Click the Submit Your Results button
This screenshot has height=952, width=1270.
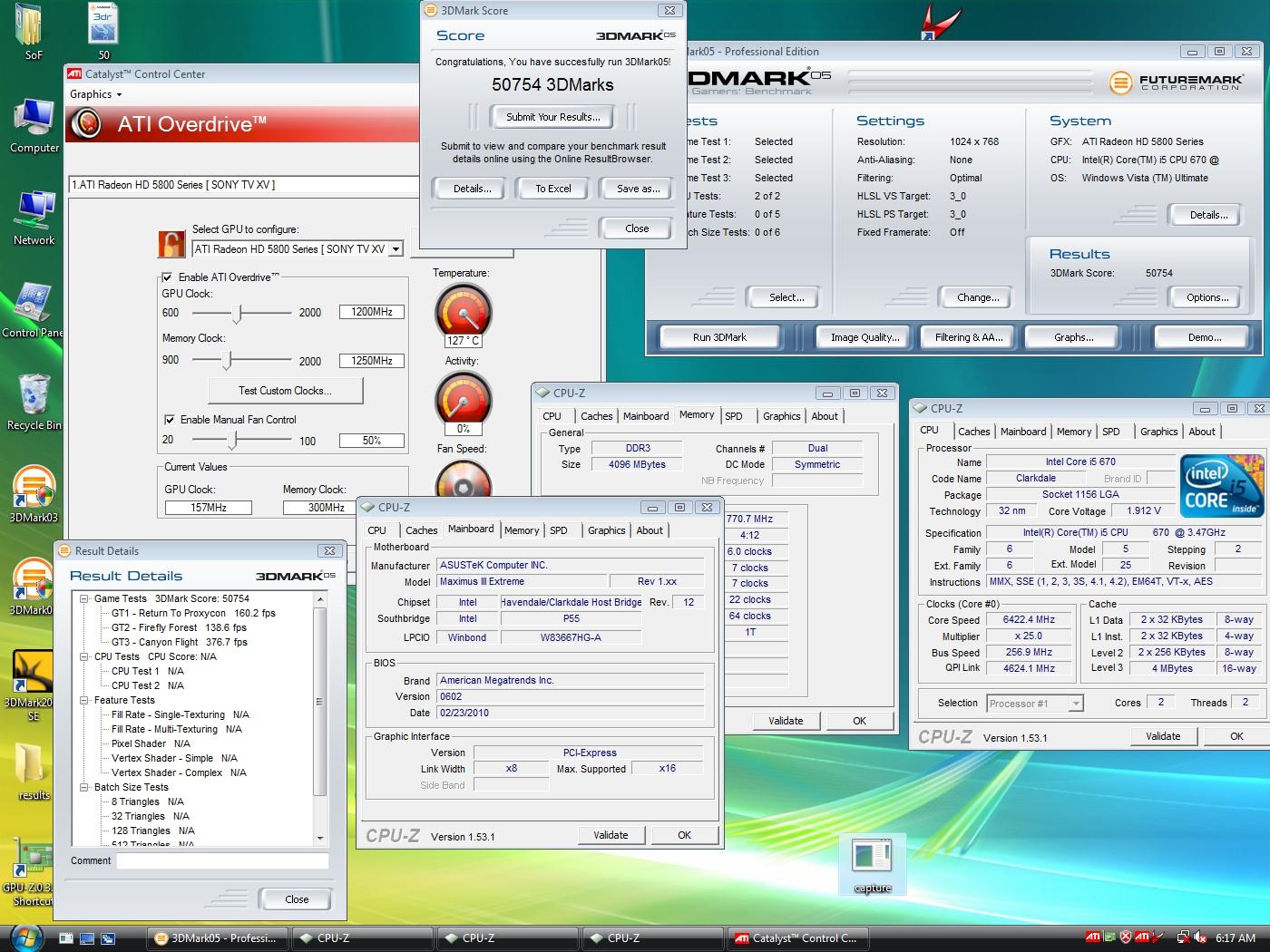[x=552, y=117]
